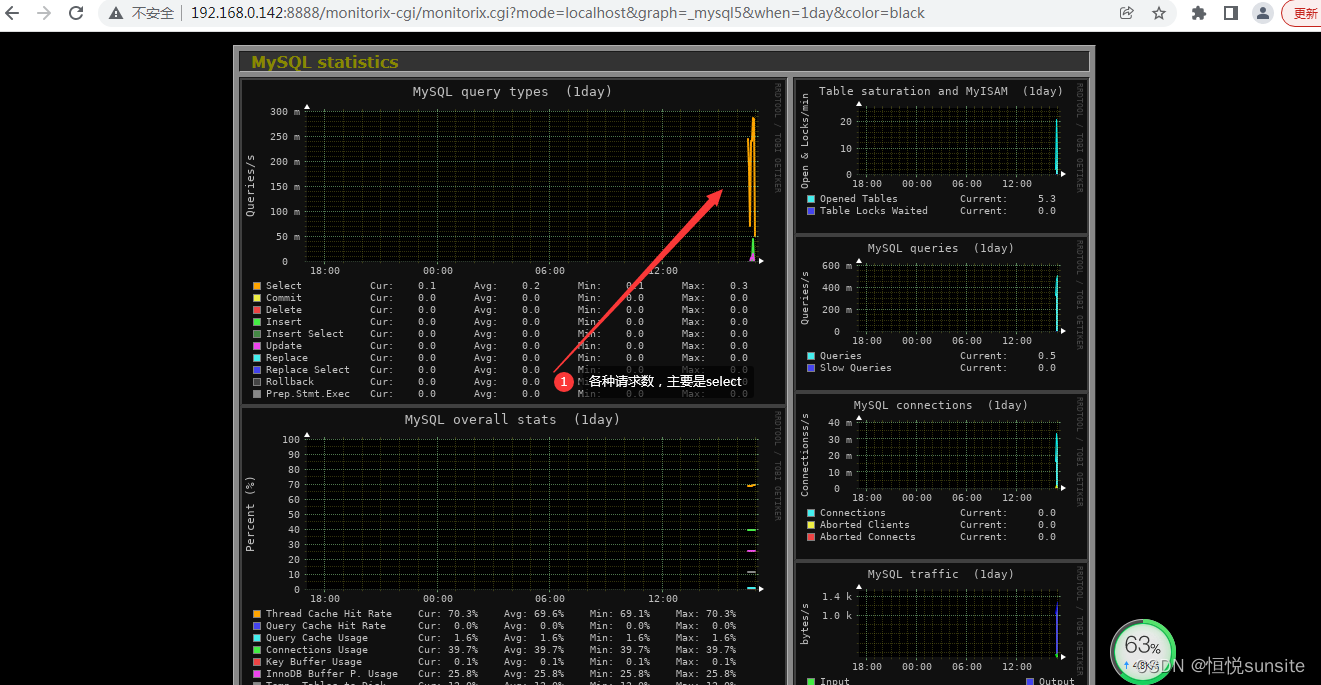Screen dimensions: 1321x685
Task: Click the 63% floating memory widget
Action: click(1143, 650)
